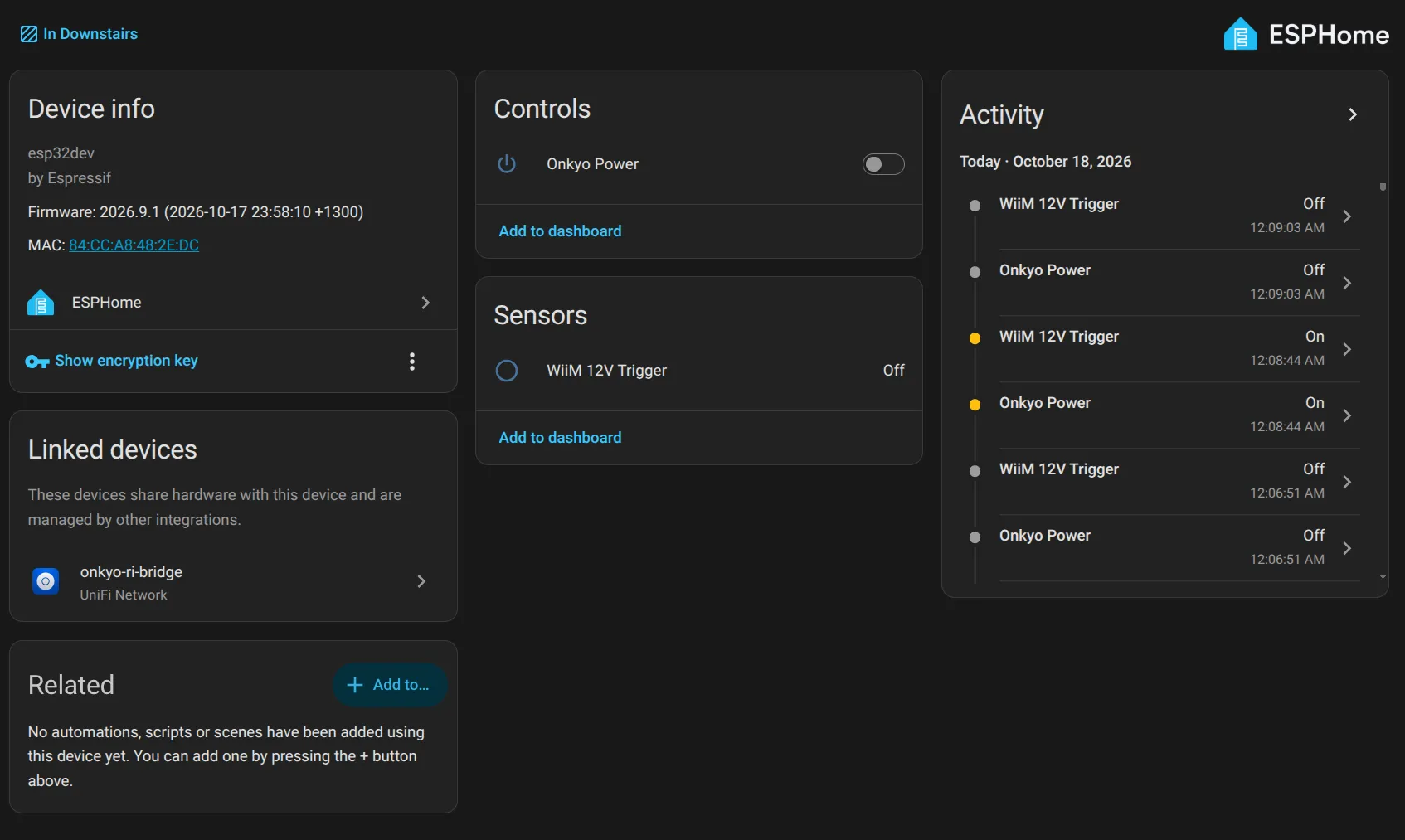This screenshot has height=840, width=1405.
Task: Click the ESPHome integration label
Action: coord(106,303)
